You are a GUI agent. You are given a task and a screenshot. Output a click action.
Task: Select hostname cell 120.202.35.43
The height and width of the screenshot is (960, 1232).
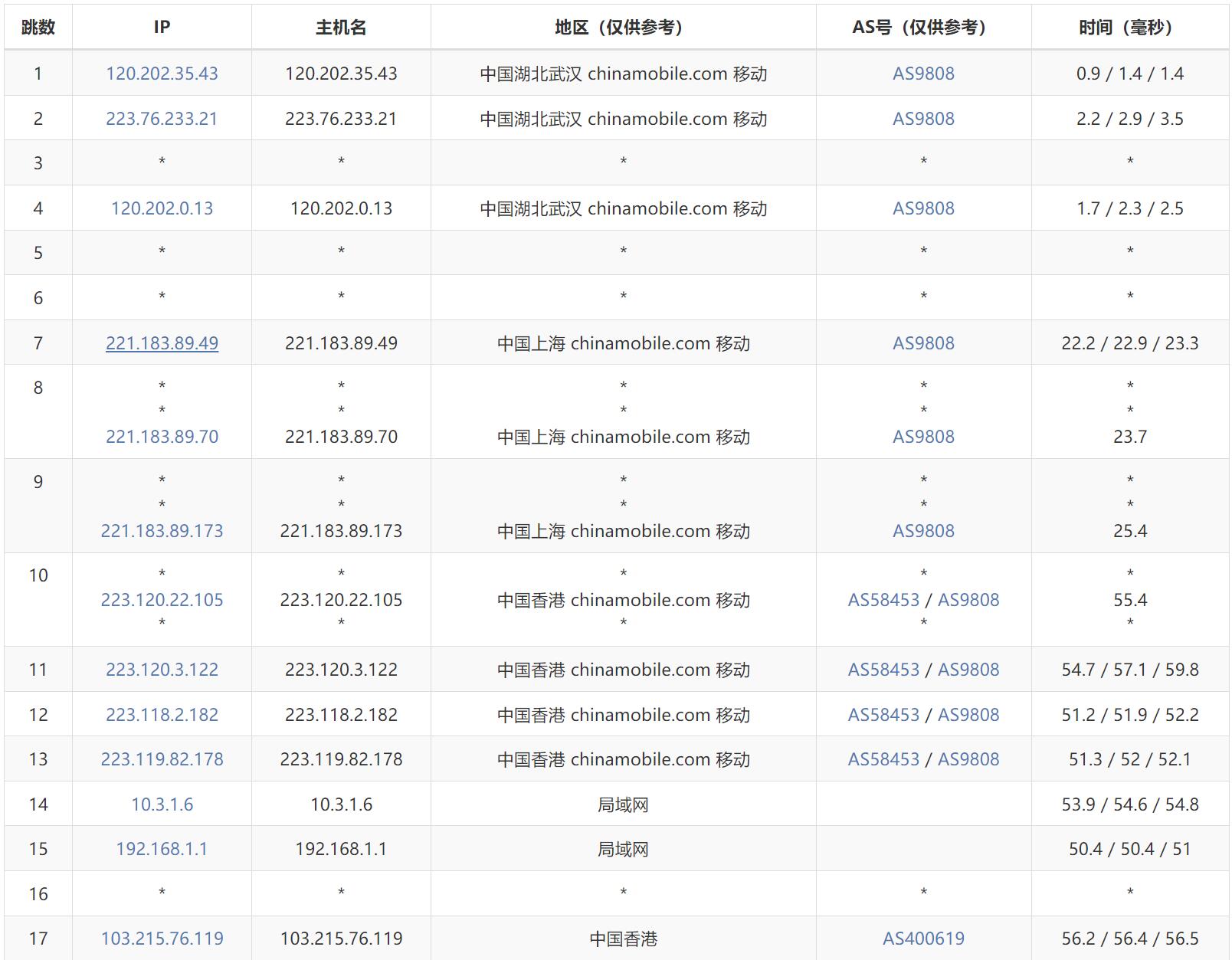pyautogui.click(x=341, y=74)
